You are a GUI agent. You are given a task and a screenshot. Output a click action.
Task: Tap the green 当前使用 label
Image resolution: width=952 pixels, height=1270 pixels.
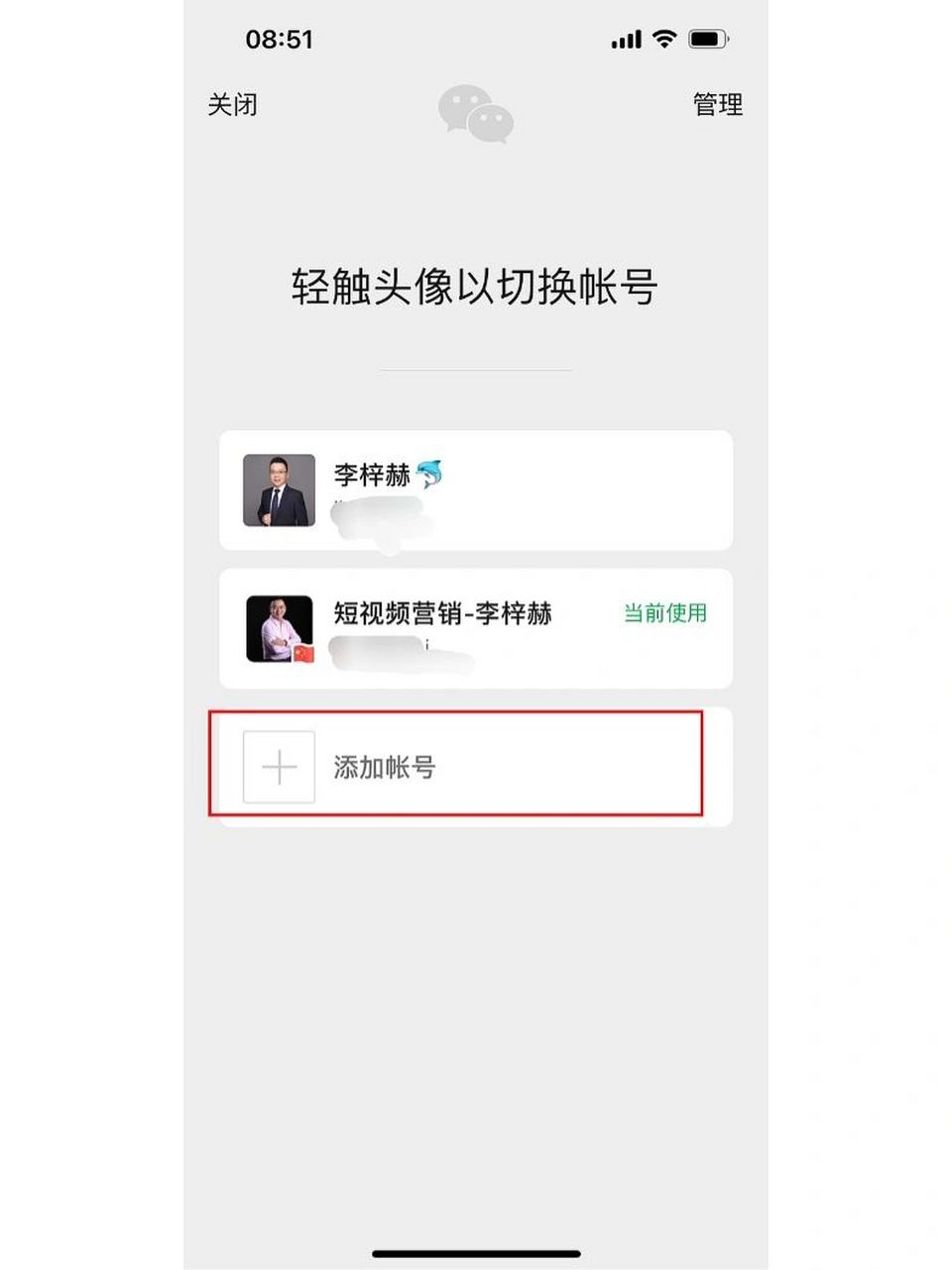[x=663, y=613]
